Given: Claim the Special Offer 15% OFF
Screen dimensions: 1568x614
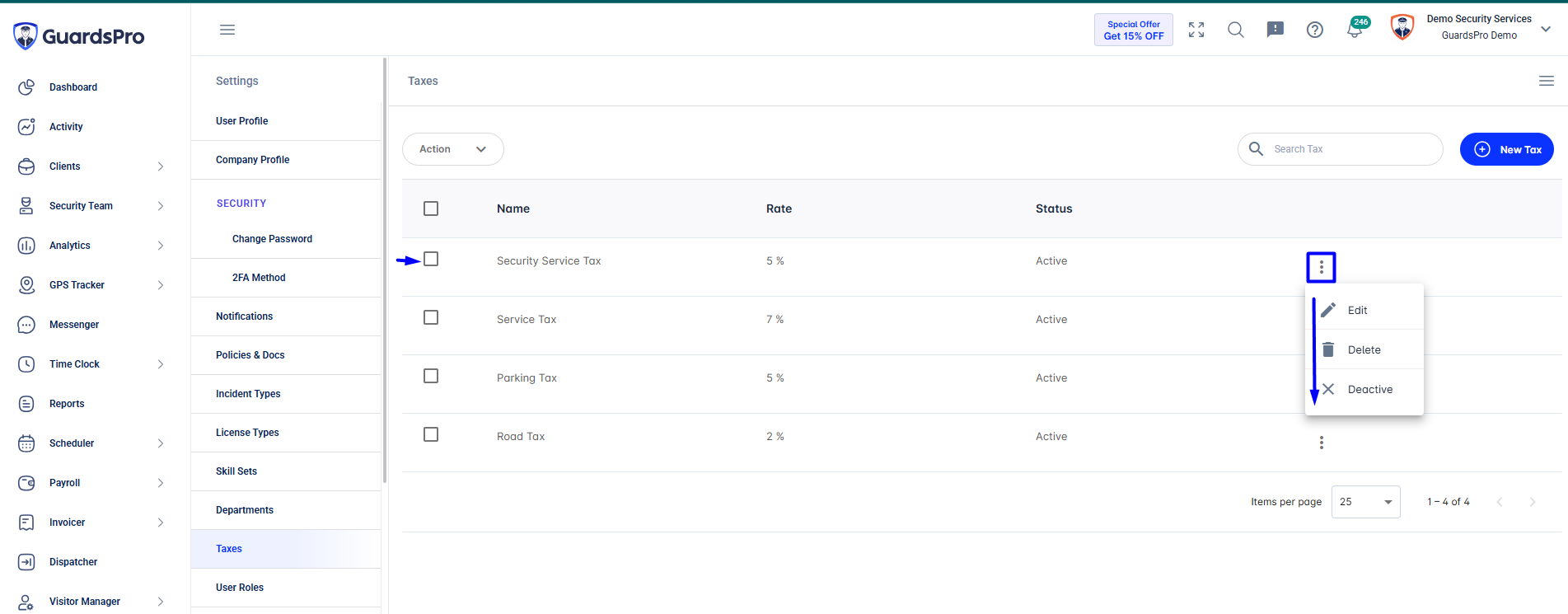Looking at the screenshot, I should coord(1134,30).
